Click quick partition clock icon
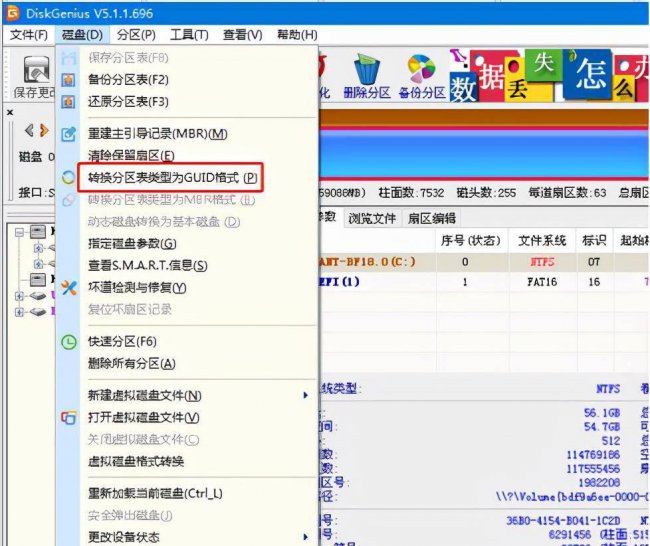The width and height of the screenshot is (650, 546). [69, 342]
